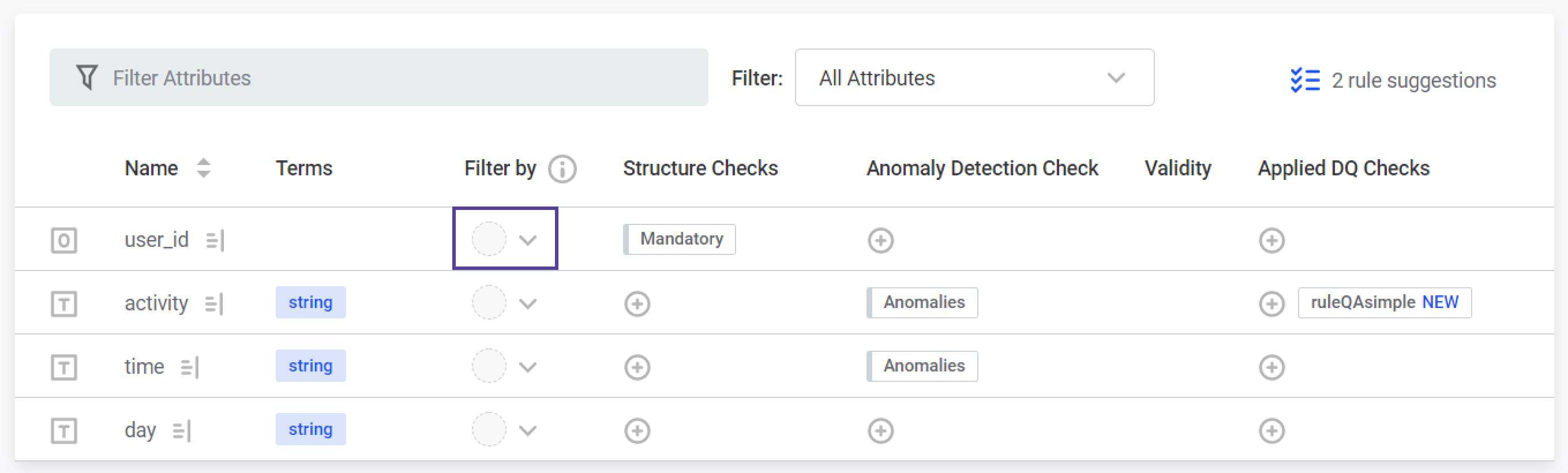Expand the filter-by chevron for activity
Image resolution: width=1568 pixels, height=473 pixels.
point(528,303)
